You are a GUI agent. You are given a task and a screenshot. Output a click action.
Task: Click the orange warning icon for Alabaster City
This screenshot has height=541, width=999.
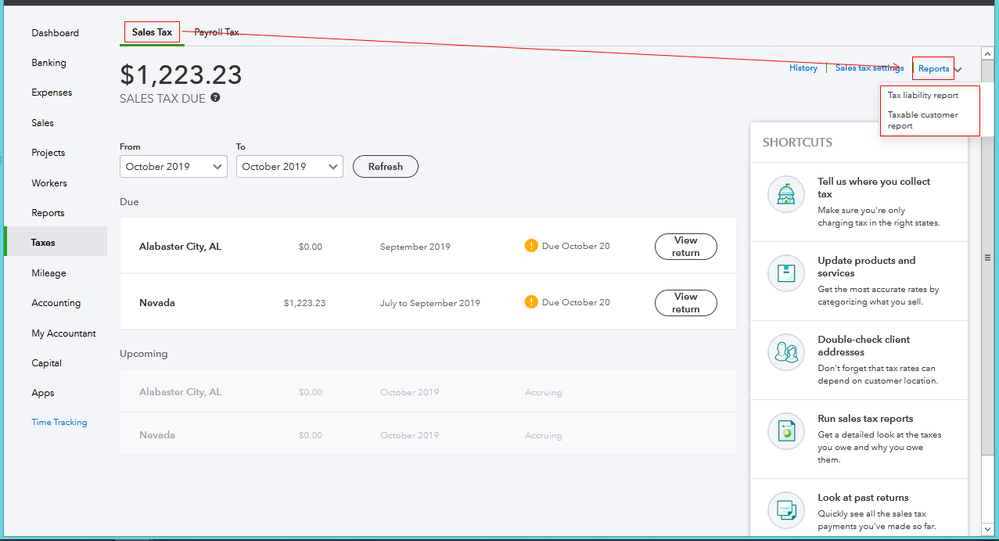[x=531, y=245]
